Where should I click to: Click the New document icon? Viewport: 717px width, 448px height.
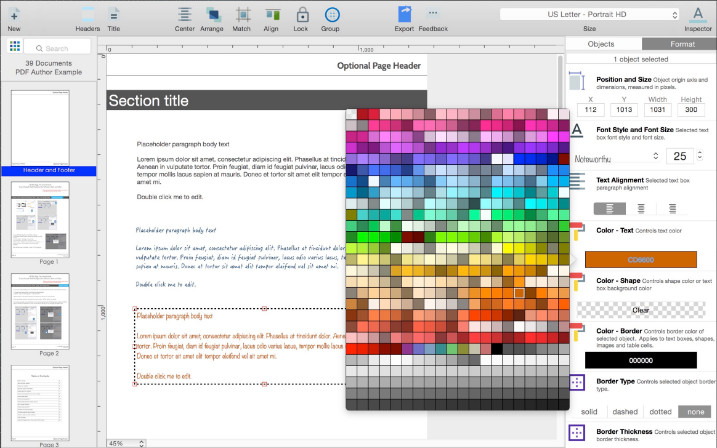[14, 15]
